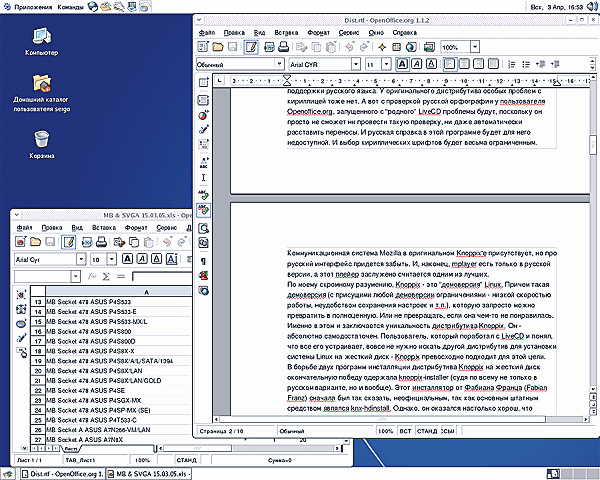Open a file using Writer's folder icon
The width and height of the screenshot is (600, 480).
pyautogui.click(x=218, y=47)
